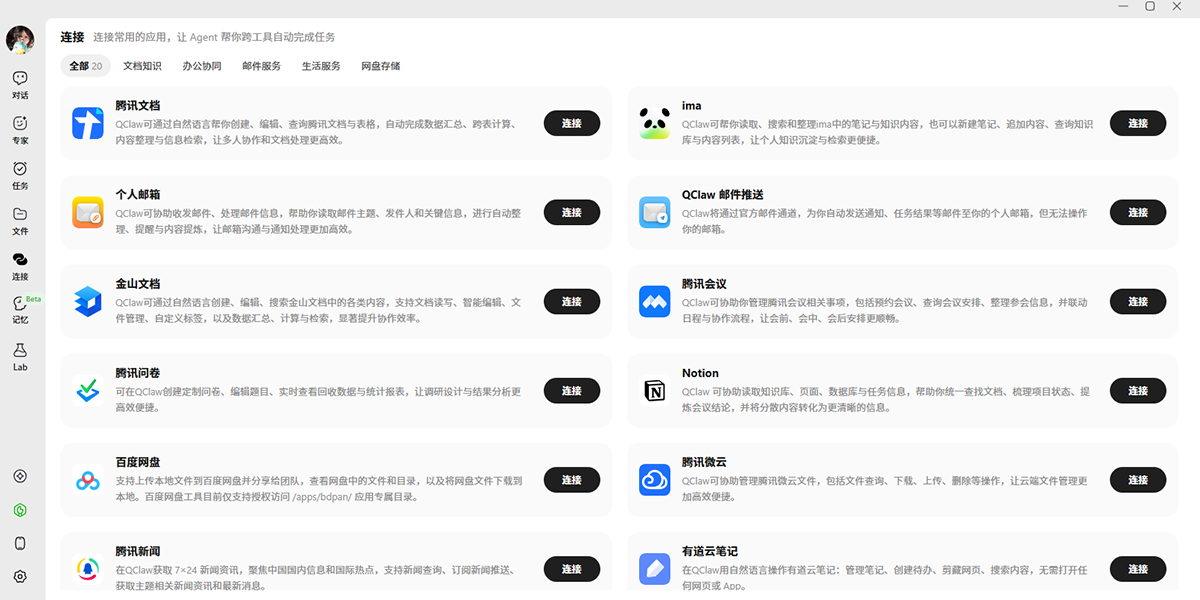Open 记忆 Beta section in sidebar

[20, 311]
